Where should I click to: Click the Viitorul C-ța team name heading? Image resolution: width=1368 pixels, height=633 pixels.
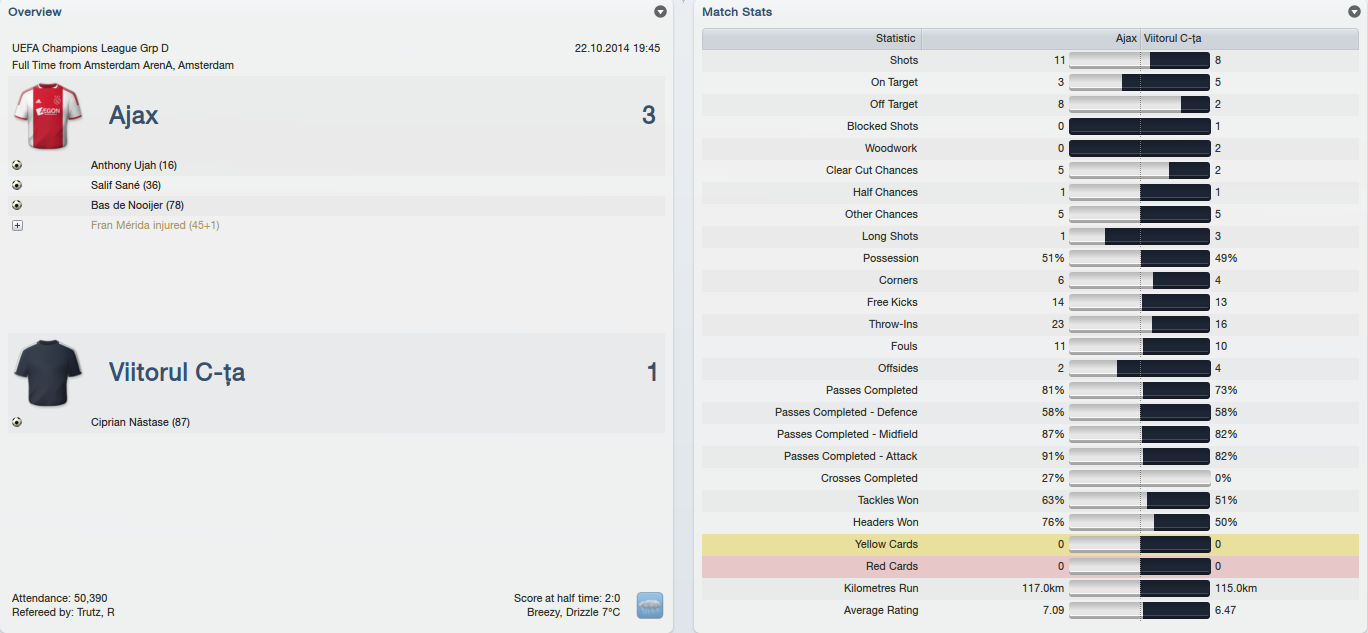(177, 373)
